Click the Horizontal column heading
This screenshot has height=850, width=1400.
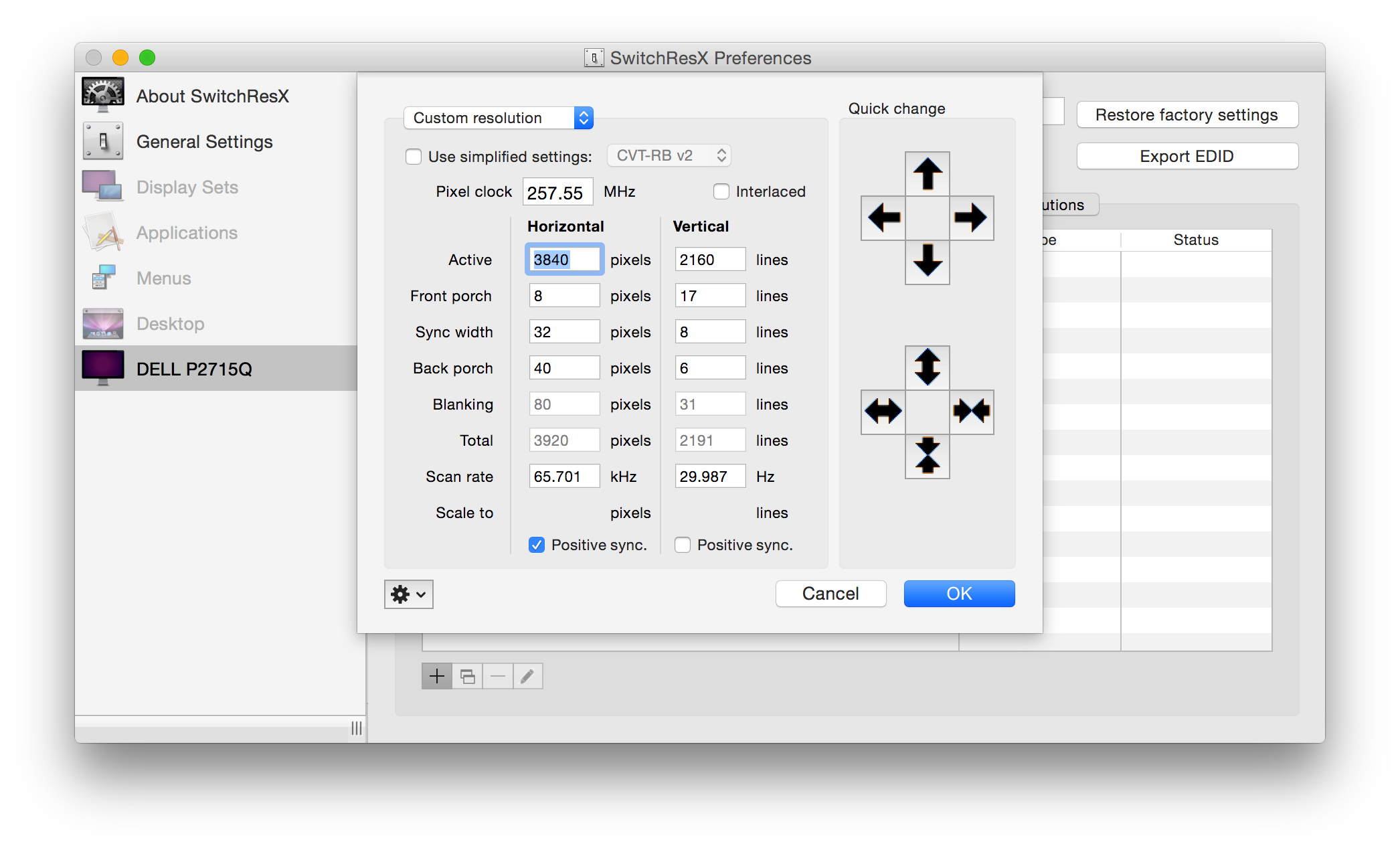tap(565, 226)
